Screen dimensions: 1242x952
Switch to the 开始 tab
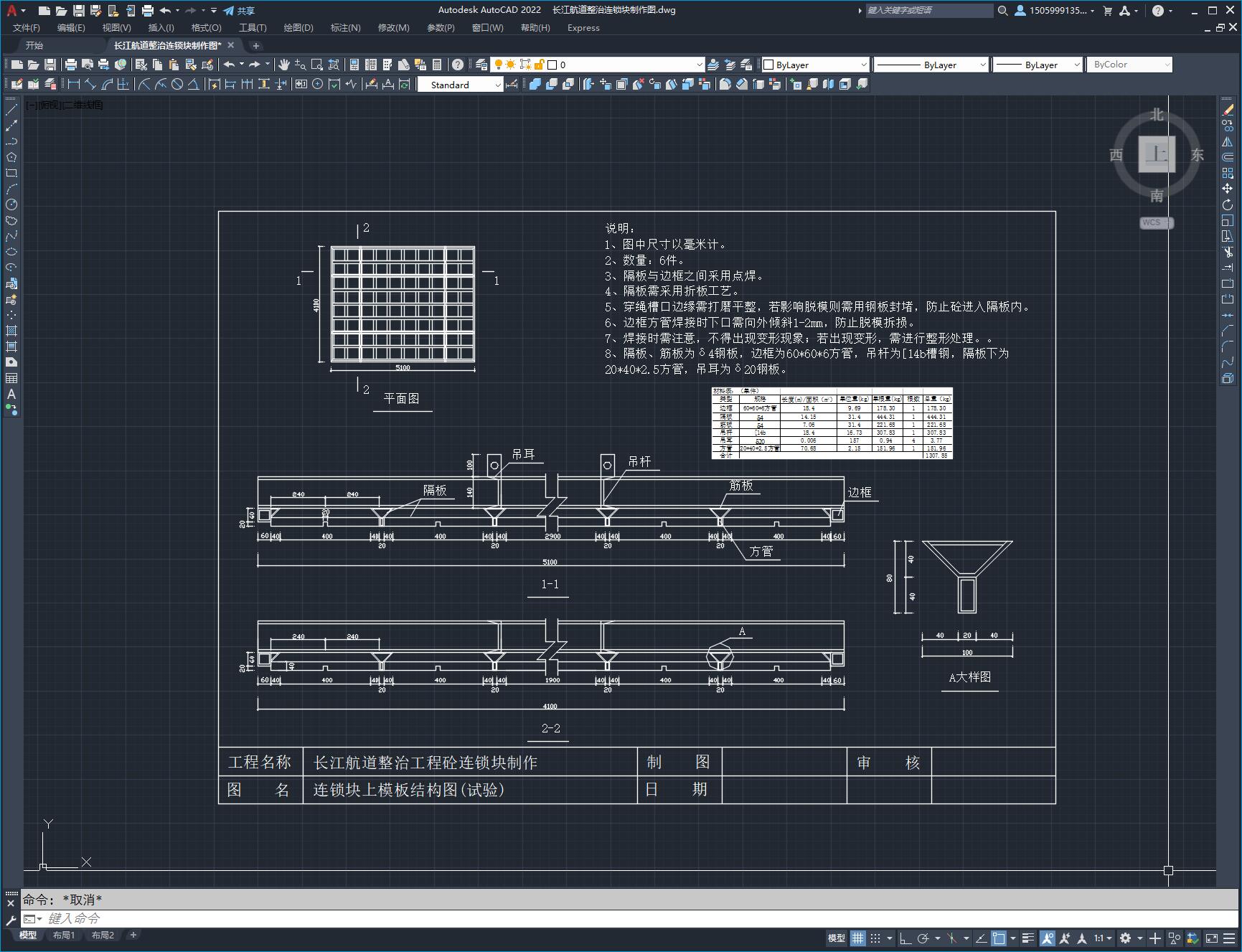coord(34,45)
